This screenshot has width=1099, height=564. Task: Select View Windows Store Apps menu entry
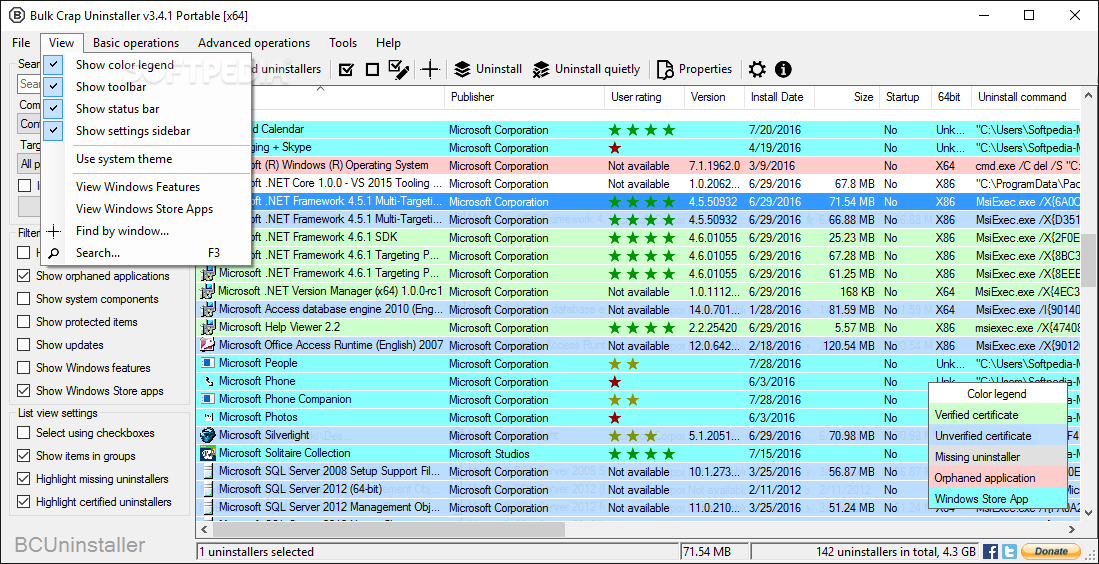tap(145, 209)
